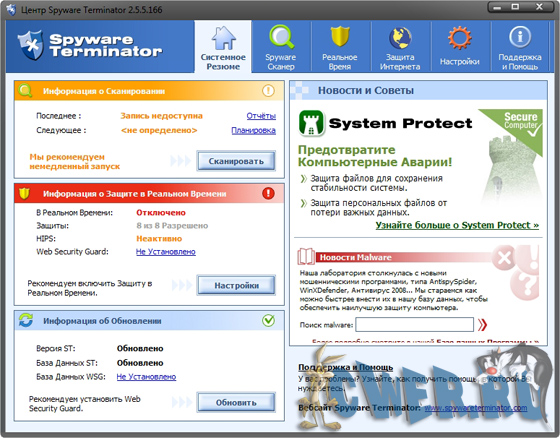Image resolution: width=560 pixels, height=438 pixels.
Task: Open Настройки gear tab
Action: (460, 47)
